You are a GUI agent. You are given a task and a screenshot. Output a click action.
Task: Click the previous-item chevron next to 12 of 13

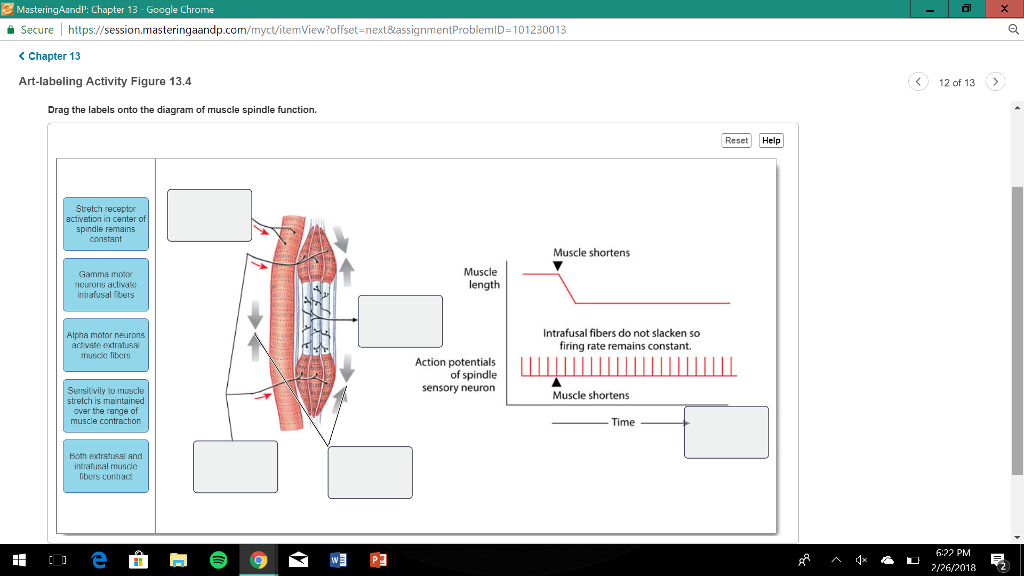click(918, 81)
